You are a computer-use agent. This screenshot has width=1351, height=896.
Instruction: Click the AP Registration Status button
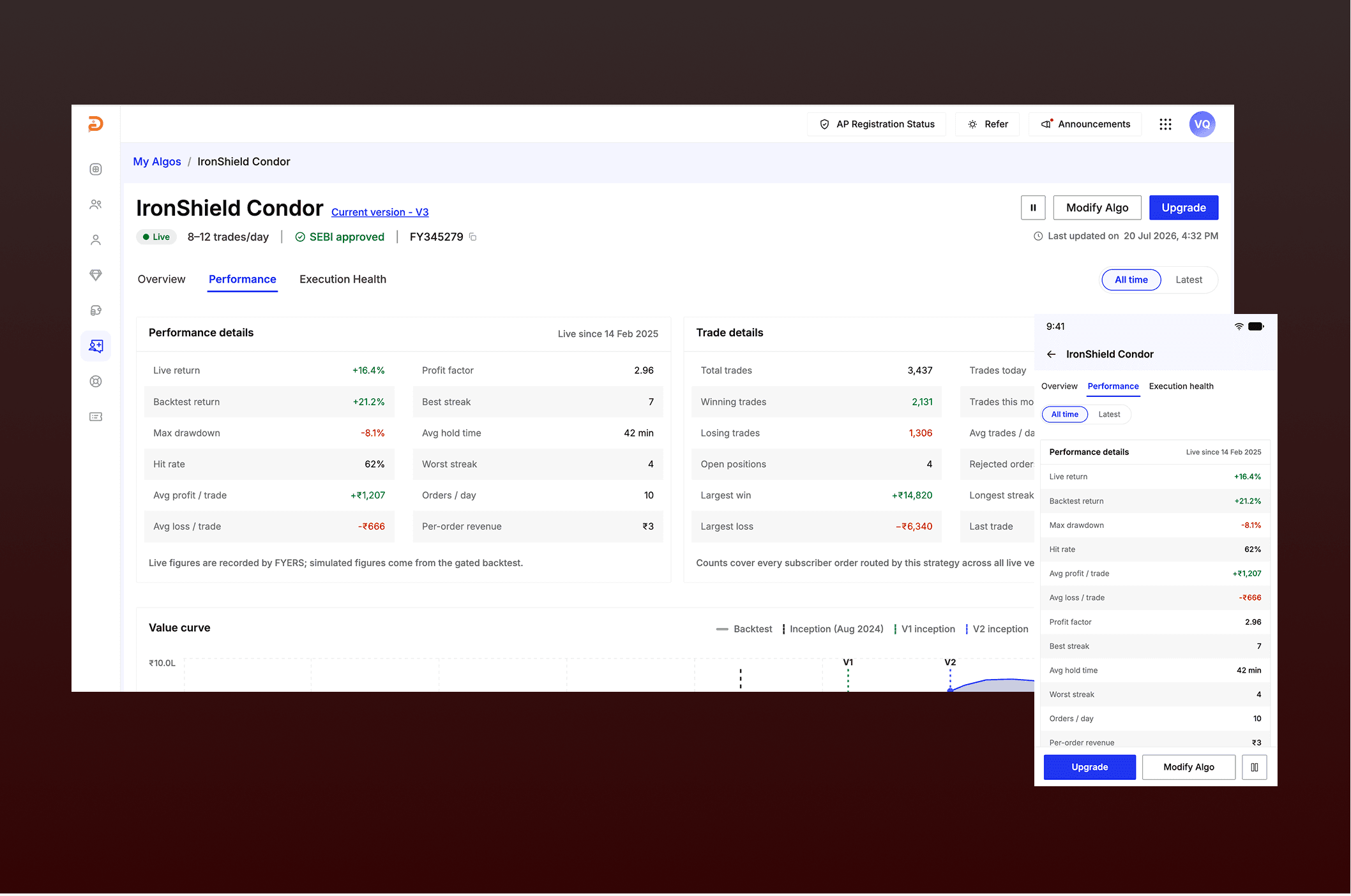coord(877,124)
